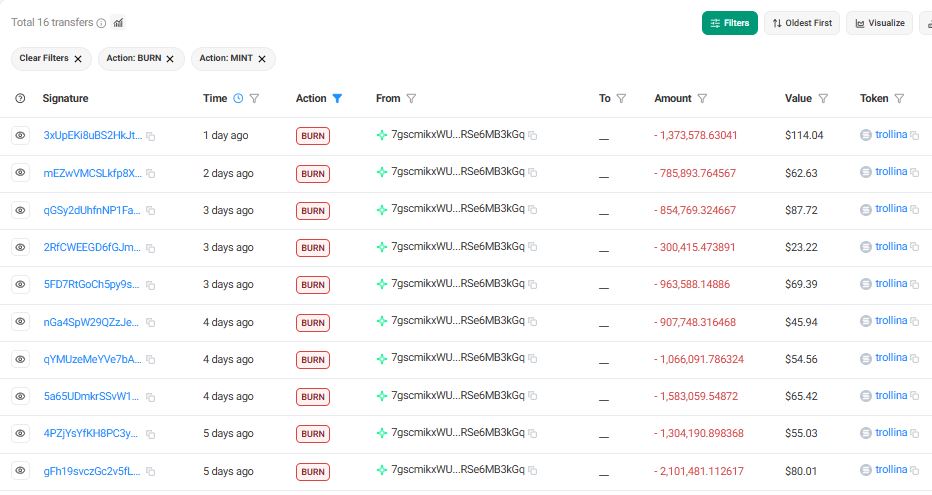Preview transaction qGSy2dUhfnNP1Fa with eye icon
Image resolution: width=932 pixels, height=495 pixels.
(x=20, y=210)
